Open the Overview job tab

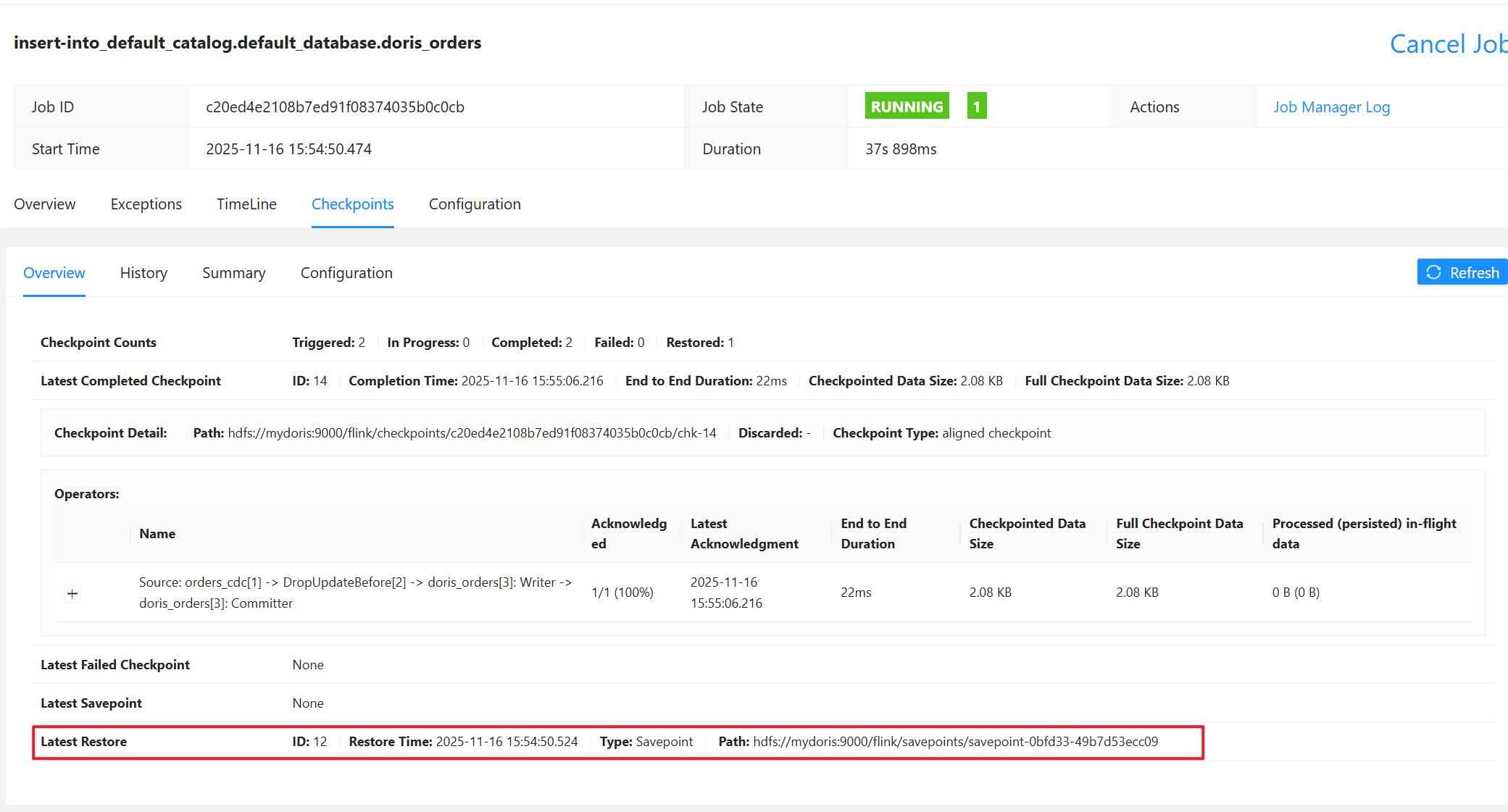[x=45, y=204]
